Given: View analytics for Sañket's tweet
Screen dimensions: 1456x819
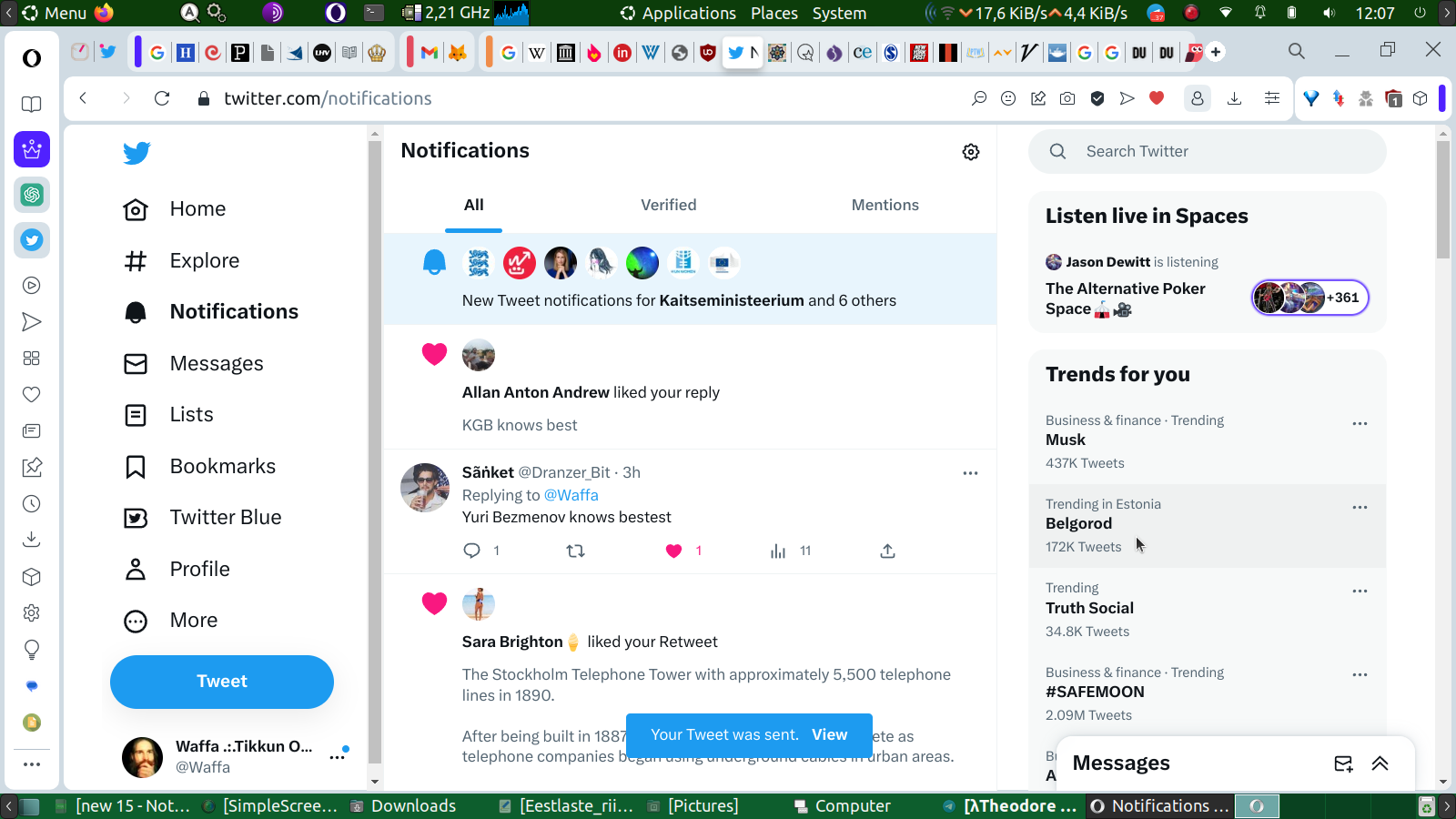Looking at the screenshot, I should (778, 551).
